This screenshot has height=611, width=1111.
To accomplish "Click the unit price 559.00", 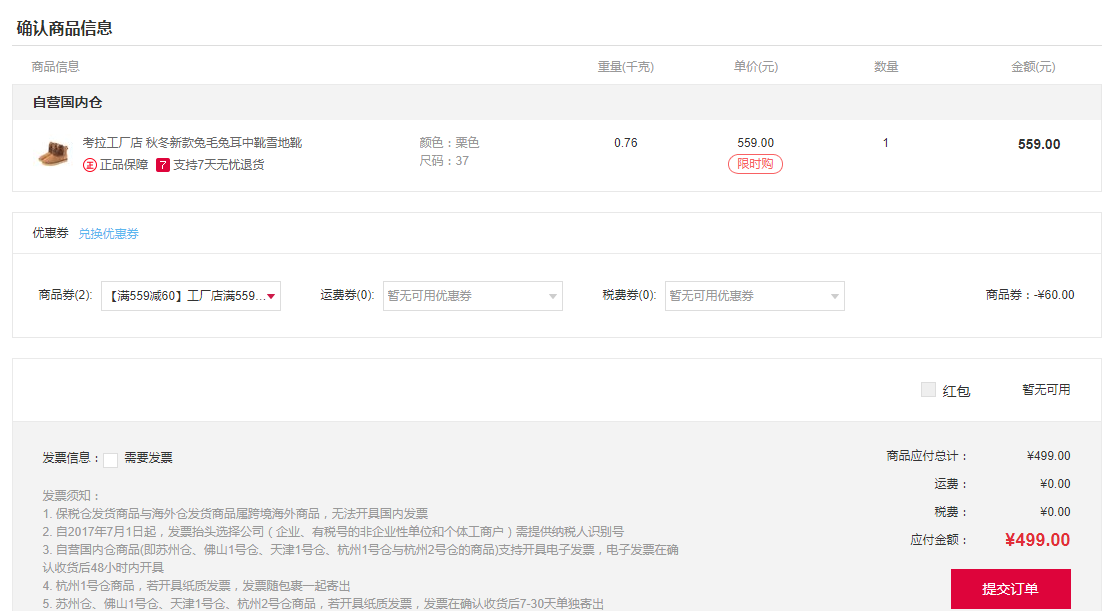I will click(x=755, y=142).
